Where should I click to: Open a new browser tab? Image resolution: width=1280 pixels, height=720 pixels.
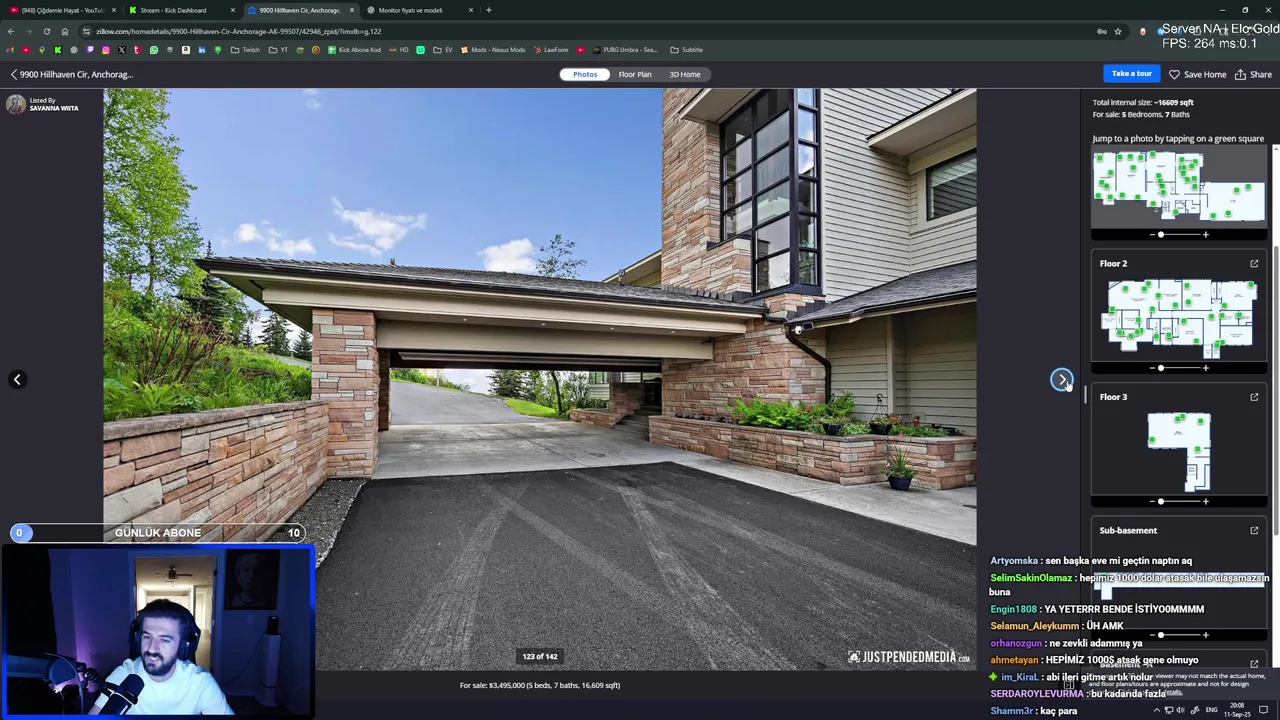coord(488,10)
